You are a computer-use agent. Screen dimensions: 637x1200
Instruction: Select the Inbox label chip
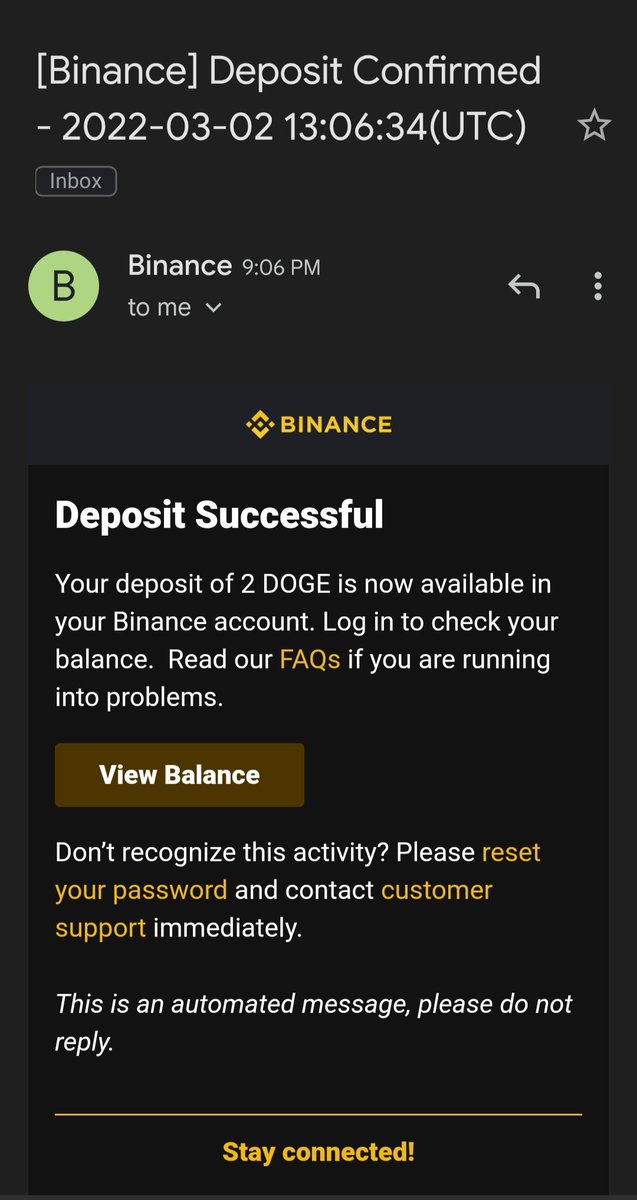[76, 181]
